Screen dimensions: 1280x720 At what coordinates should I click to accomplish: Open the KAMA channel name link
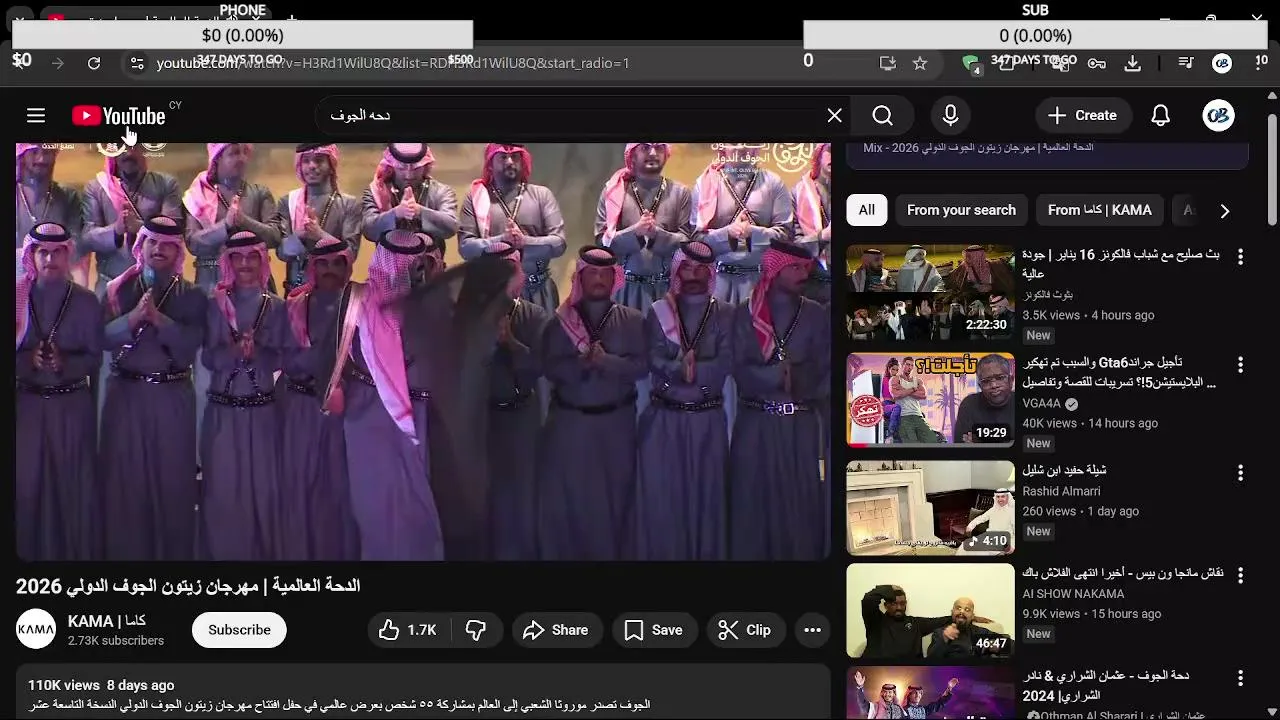click(x=107, y=621)
